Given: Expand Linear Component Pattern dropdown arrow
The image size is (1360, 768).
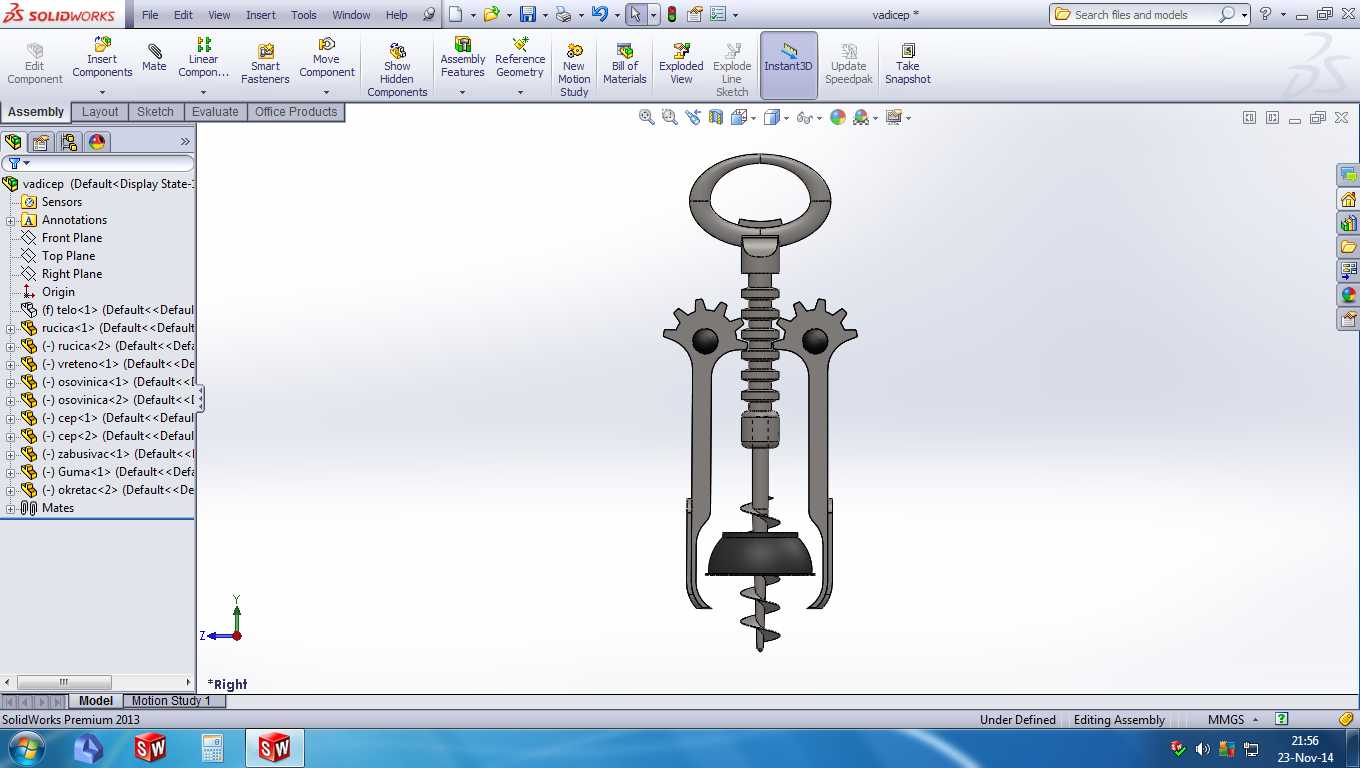Looking at the screenshot, I should pos(203,92).
